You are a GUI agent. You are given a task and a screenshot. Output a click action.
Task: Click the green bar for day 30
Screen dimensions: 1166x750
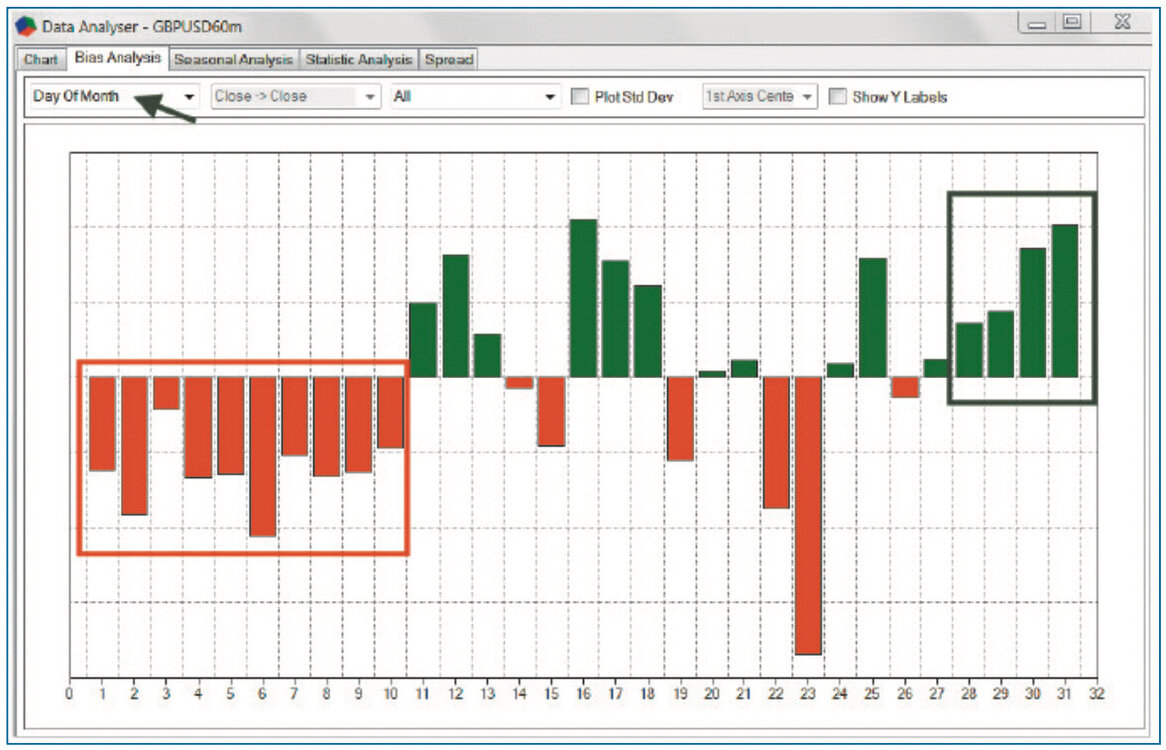1033,312
